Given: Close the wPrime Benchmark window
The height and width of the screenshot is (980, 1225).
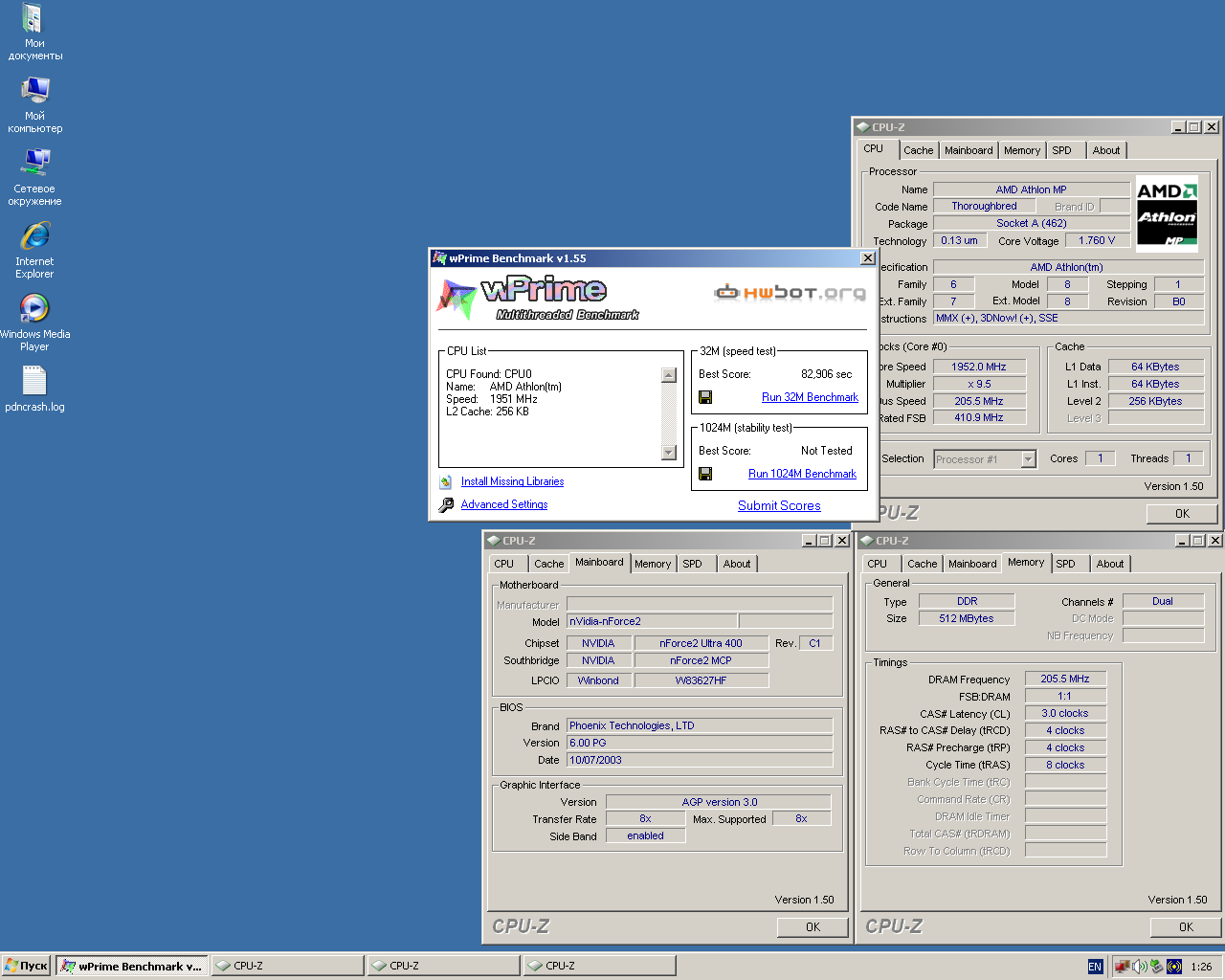Looking at the screenshot, I should [x=867, y=258].
